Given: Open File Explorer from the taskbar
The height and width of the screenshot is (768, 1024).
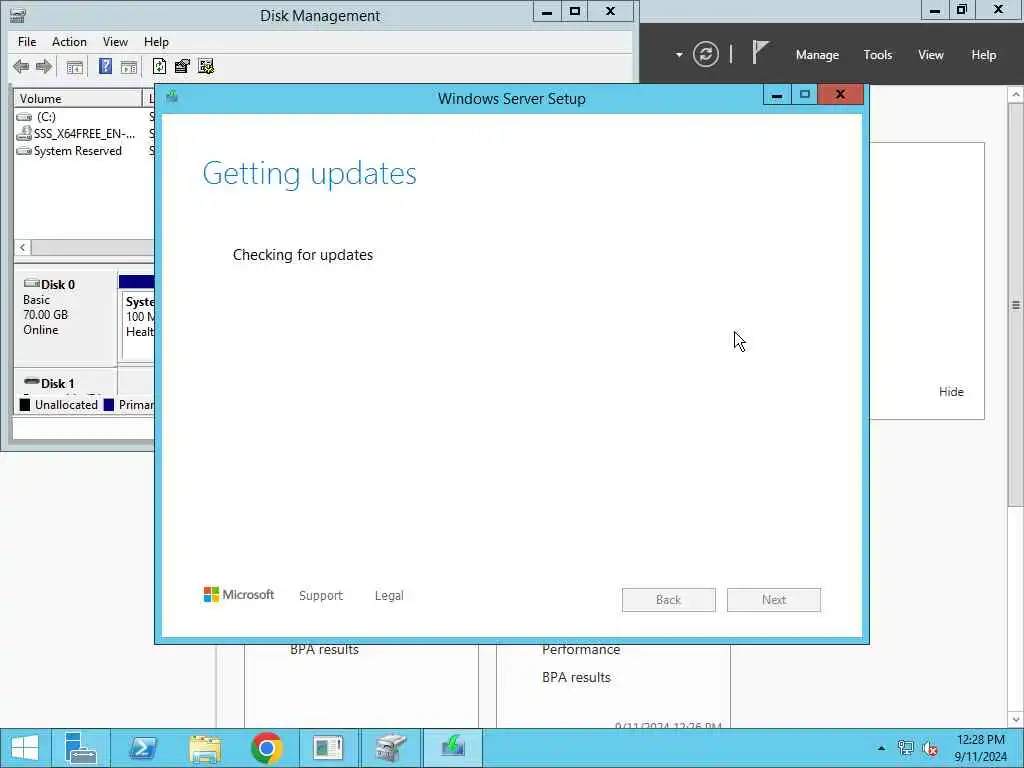Looking at the screenshot, I should 204,748.
